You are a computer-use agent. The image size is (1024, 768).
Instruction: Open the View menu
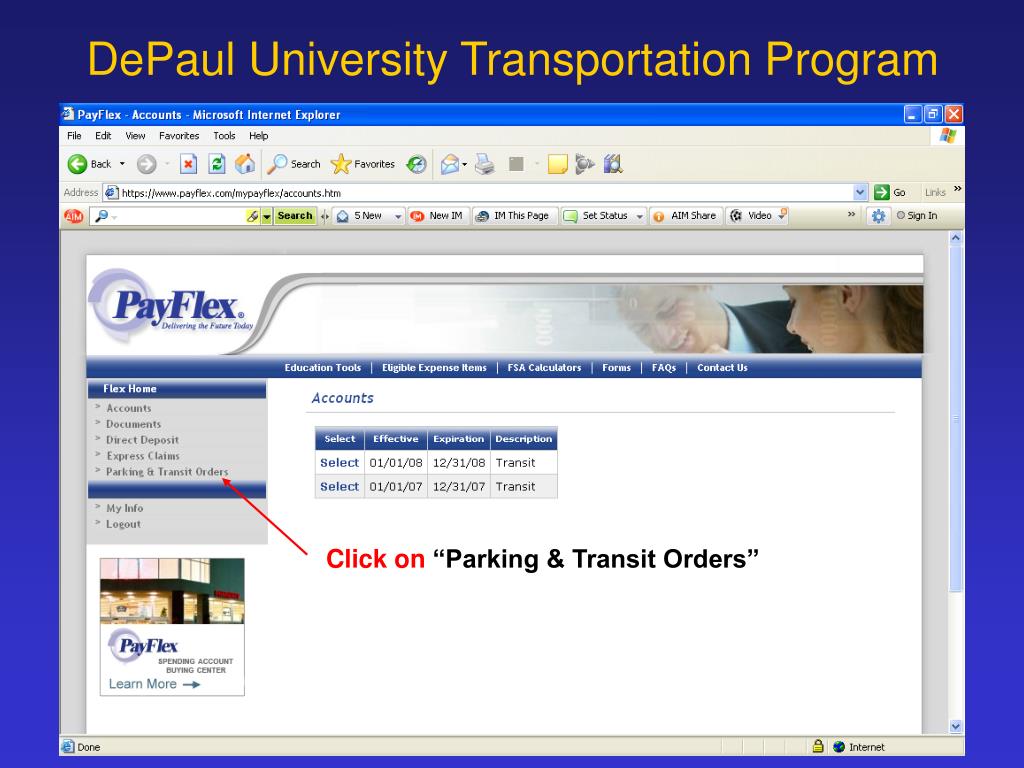click(135, 136)
